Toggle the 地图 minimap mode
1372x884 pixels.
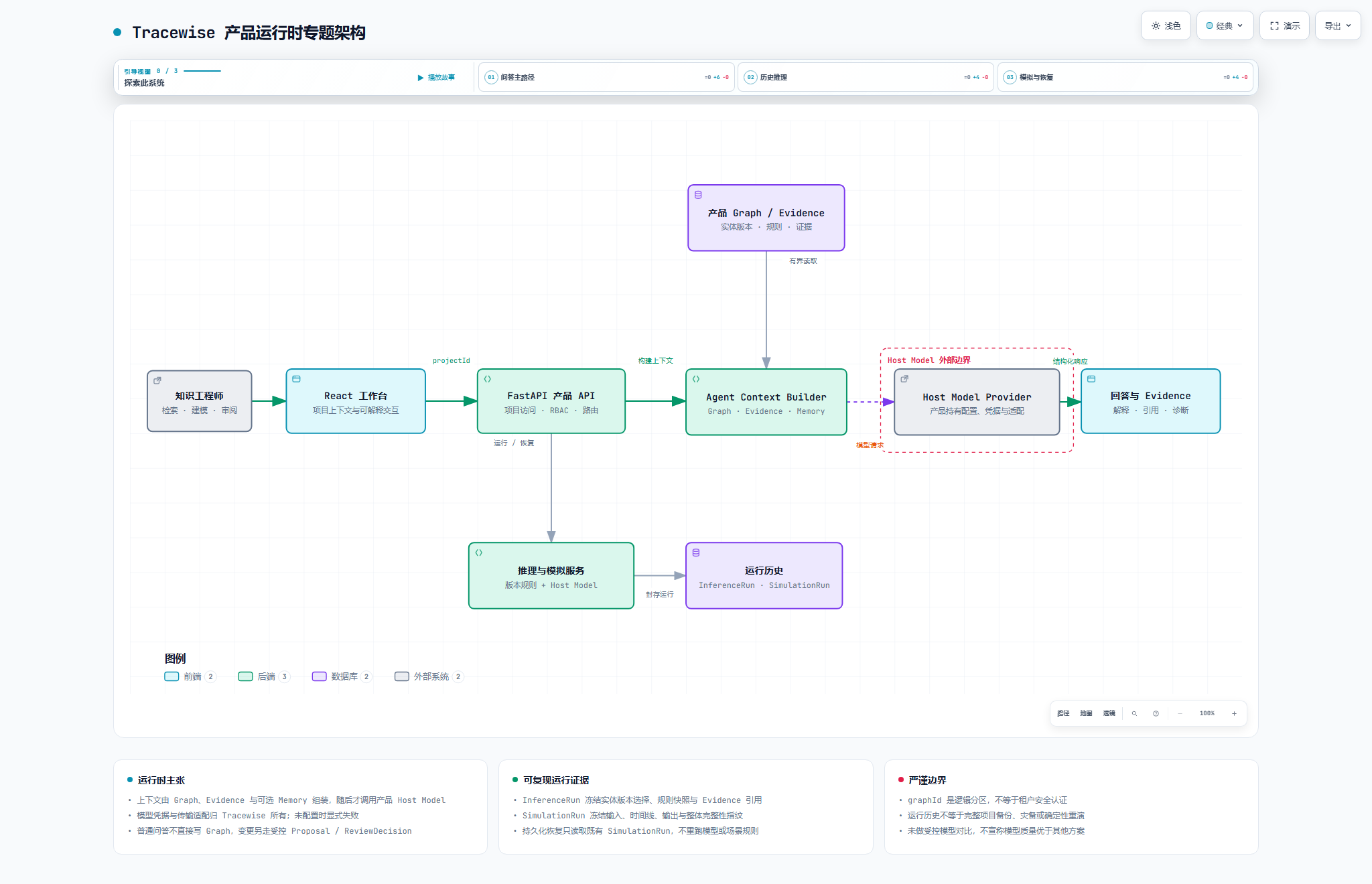tap(1086, 713)
